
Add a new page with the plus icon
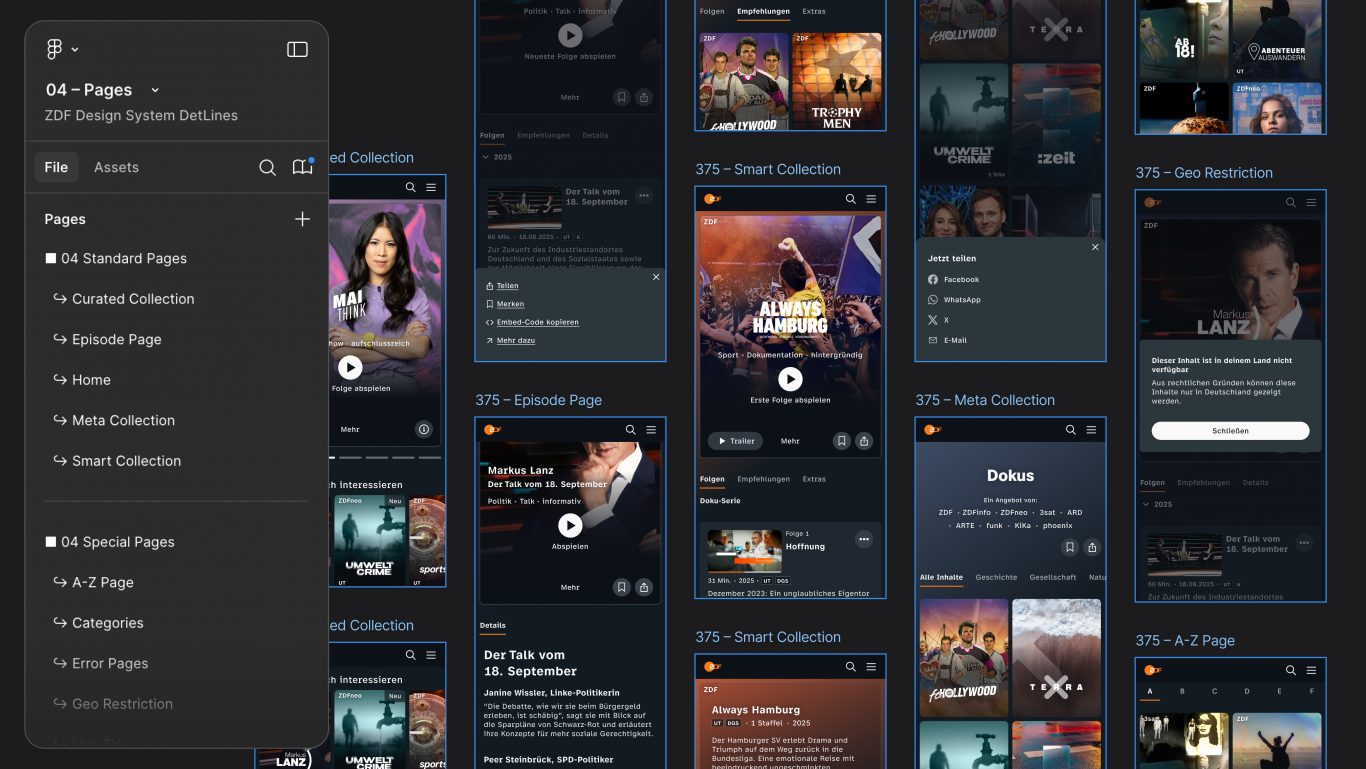click(x=302, y=219)
